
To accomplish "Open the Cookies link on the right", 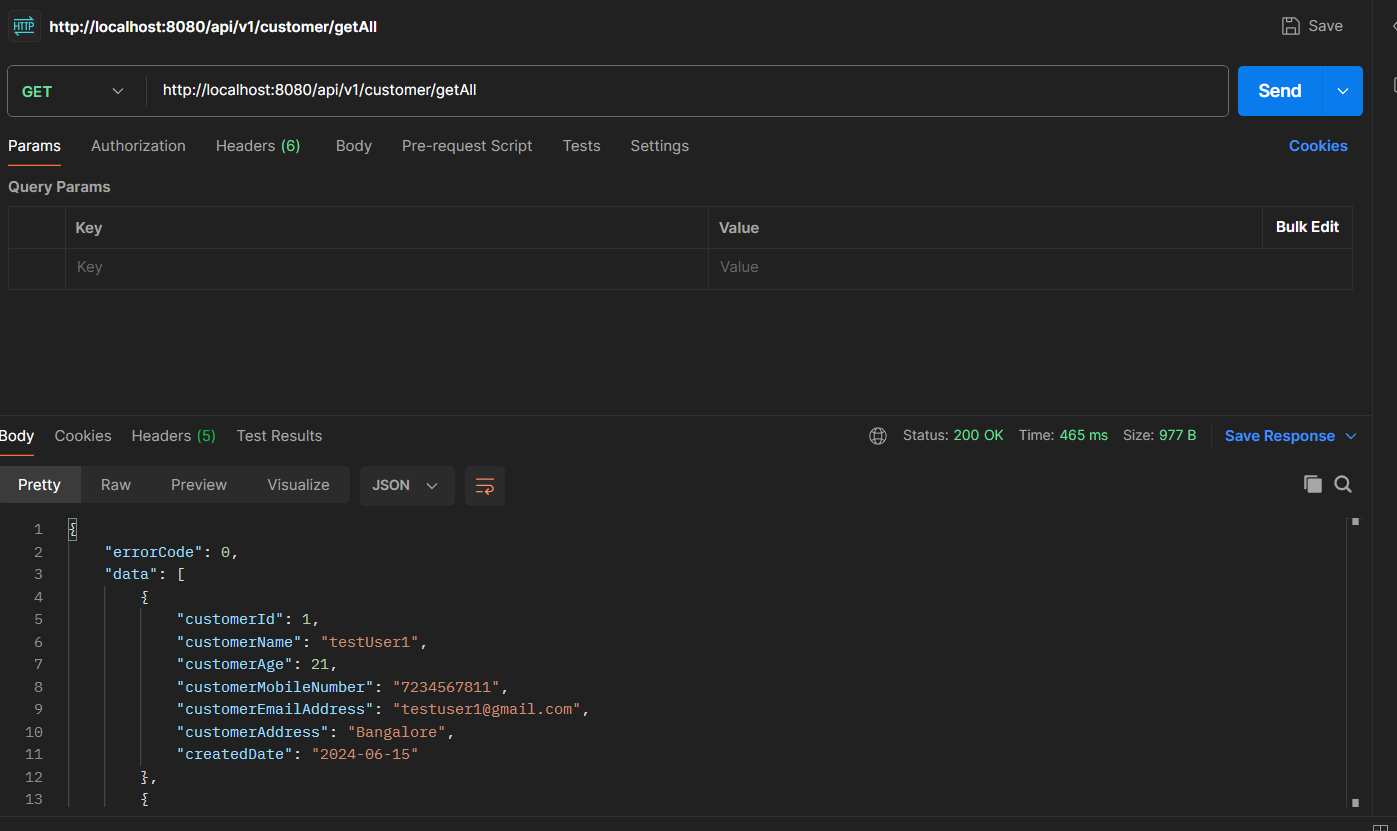I will click(1317, 146).
